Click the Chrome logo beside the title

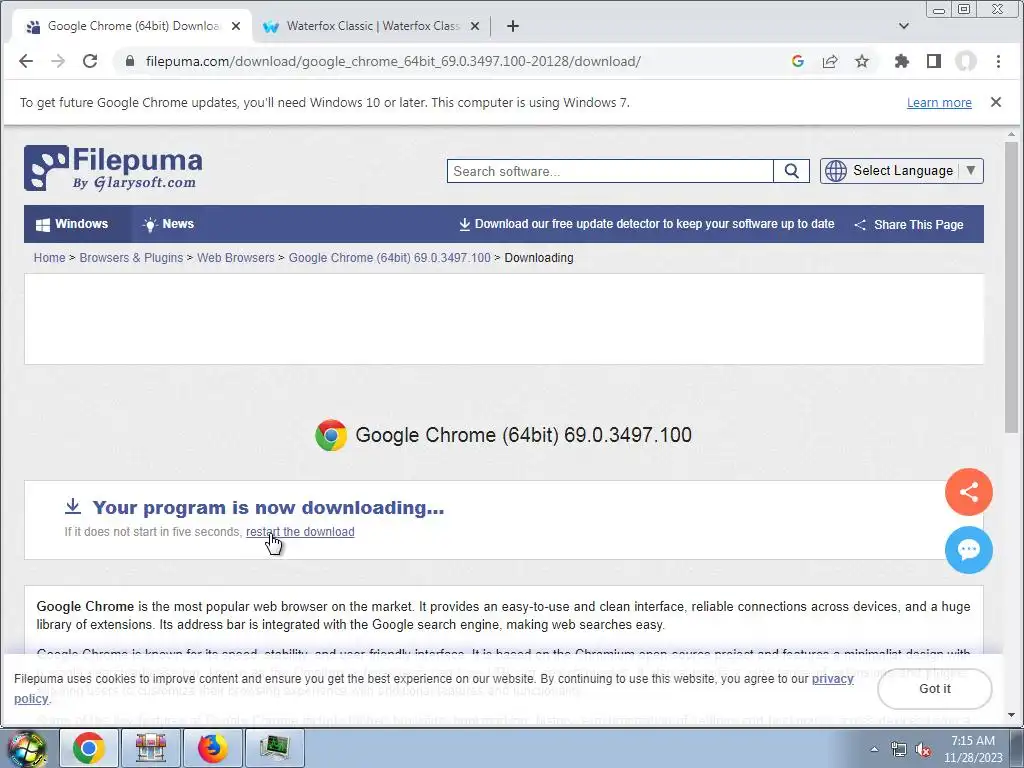click(x=331, y=435)
